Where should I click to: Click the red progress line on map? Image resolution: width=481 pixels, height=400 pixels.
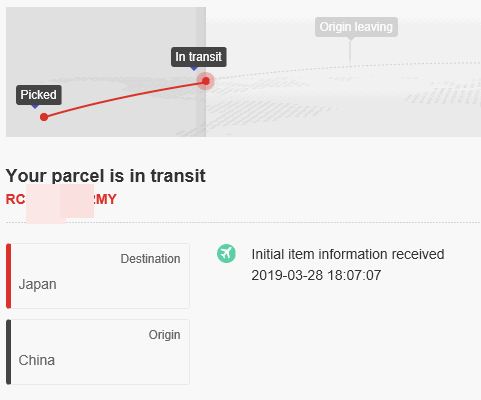125,98
